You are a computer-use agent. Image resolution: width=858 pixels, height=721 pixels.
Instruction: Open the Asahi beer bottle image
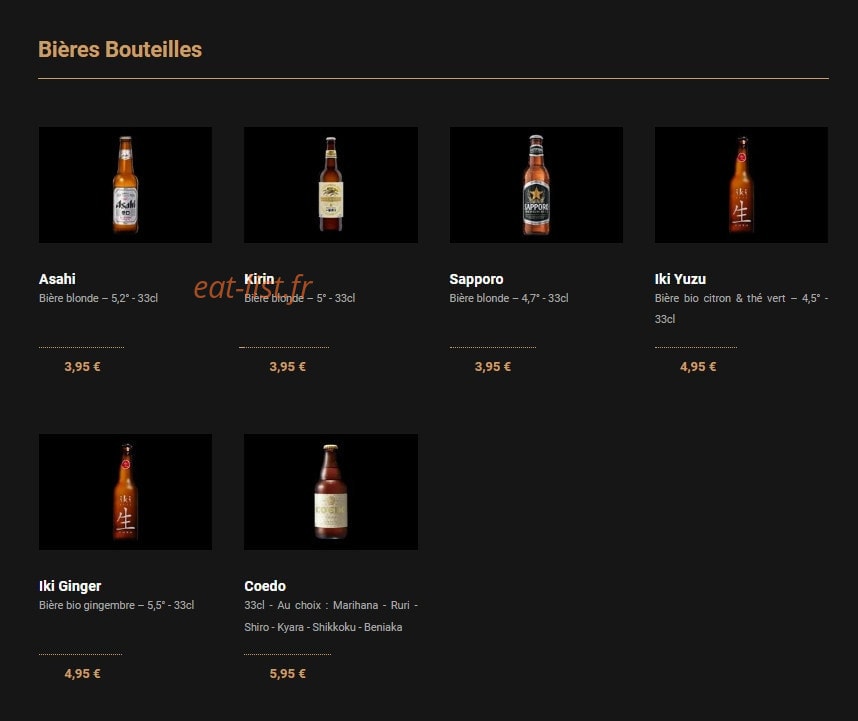125,185
